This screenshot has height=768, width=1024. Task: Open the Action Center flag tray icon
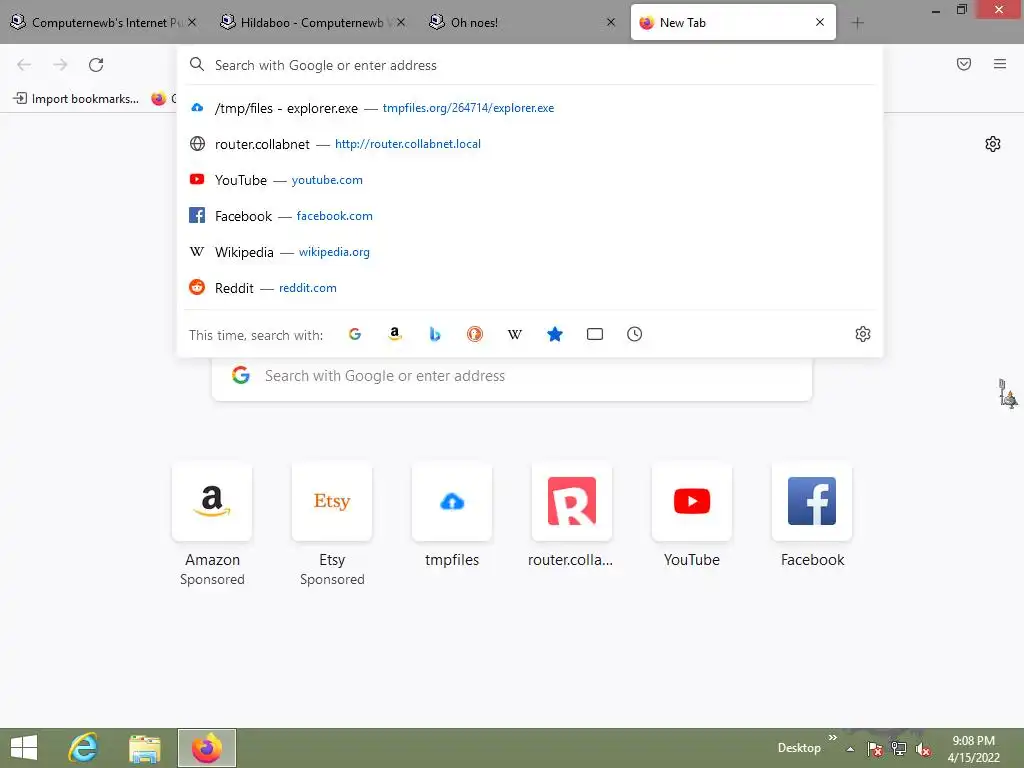click(875, 749)
